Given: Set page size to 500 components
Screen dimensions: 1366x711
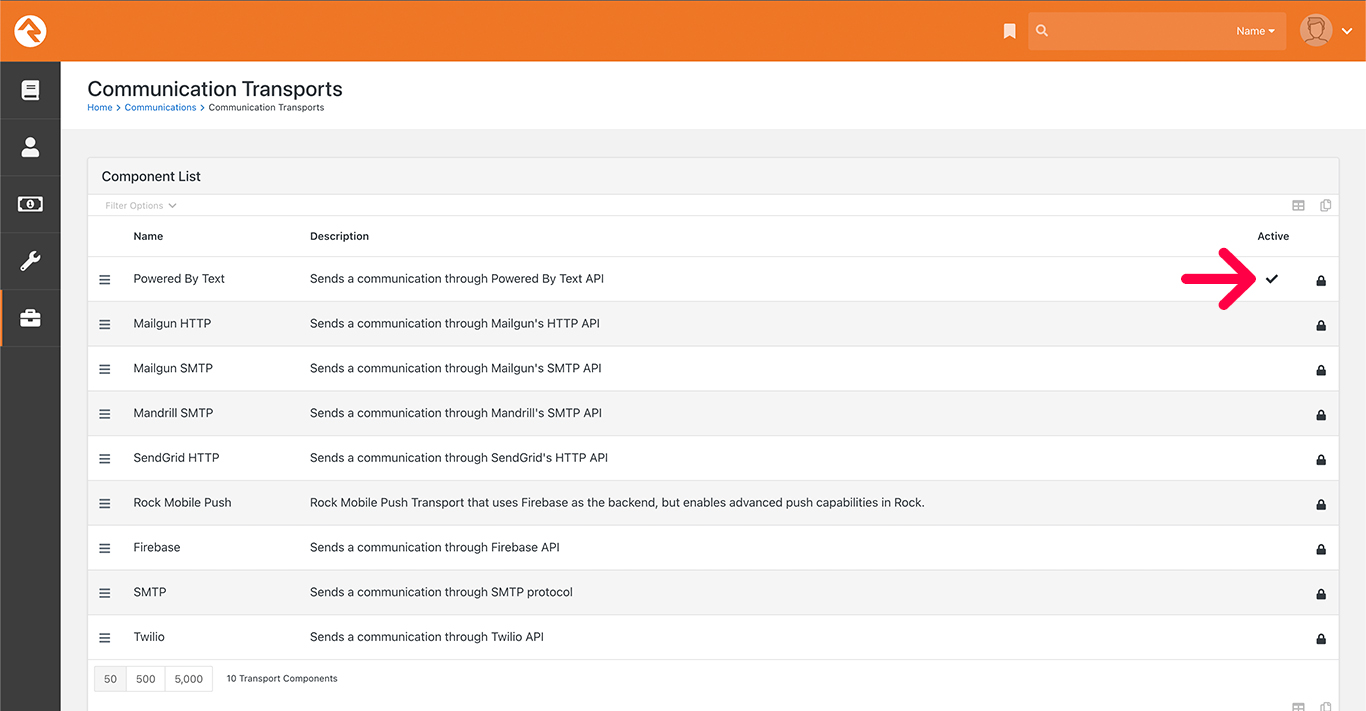Looking at the screenshot, I should (x=145, y=678).
